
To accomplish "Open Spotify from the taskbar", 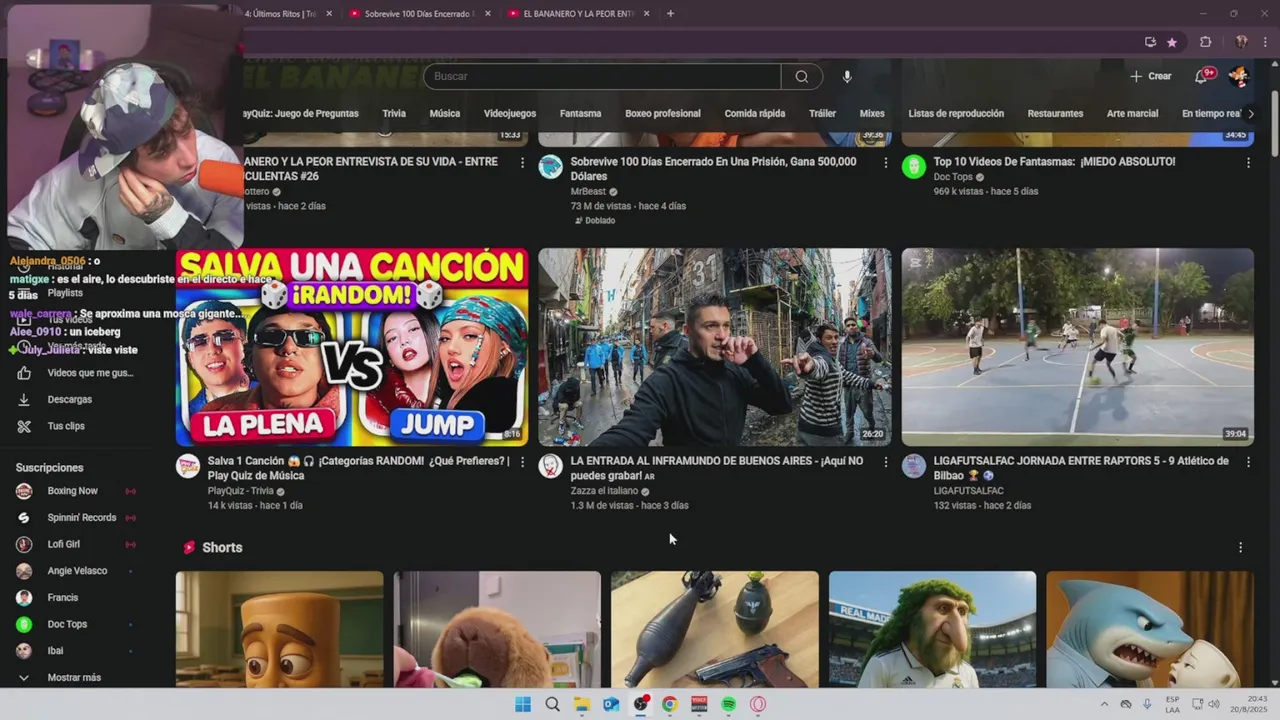I will pos(729,704).
